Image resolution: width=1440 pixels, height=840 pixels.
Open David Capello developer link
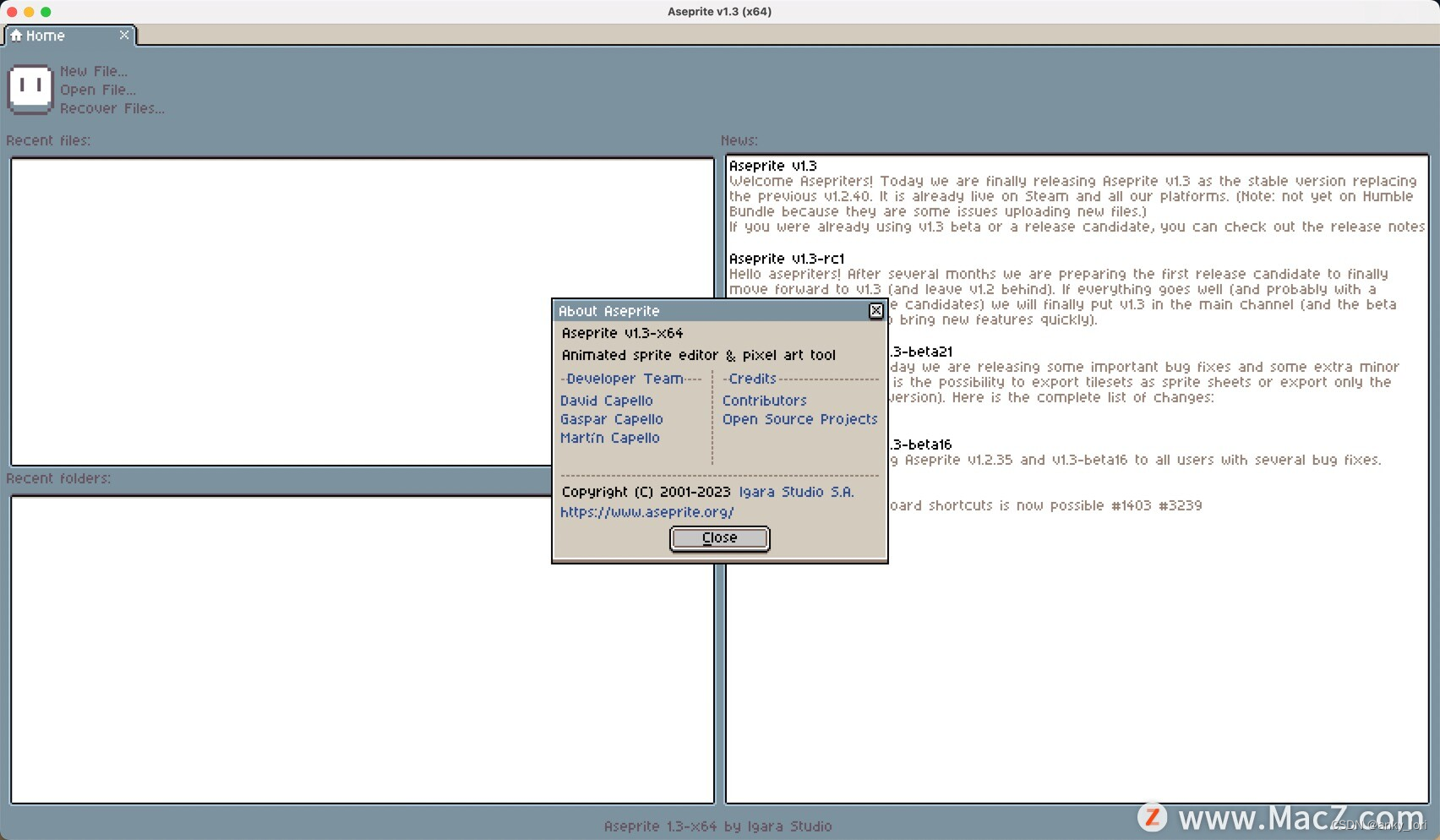(607, 401)
